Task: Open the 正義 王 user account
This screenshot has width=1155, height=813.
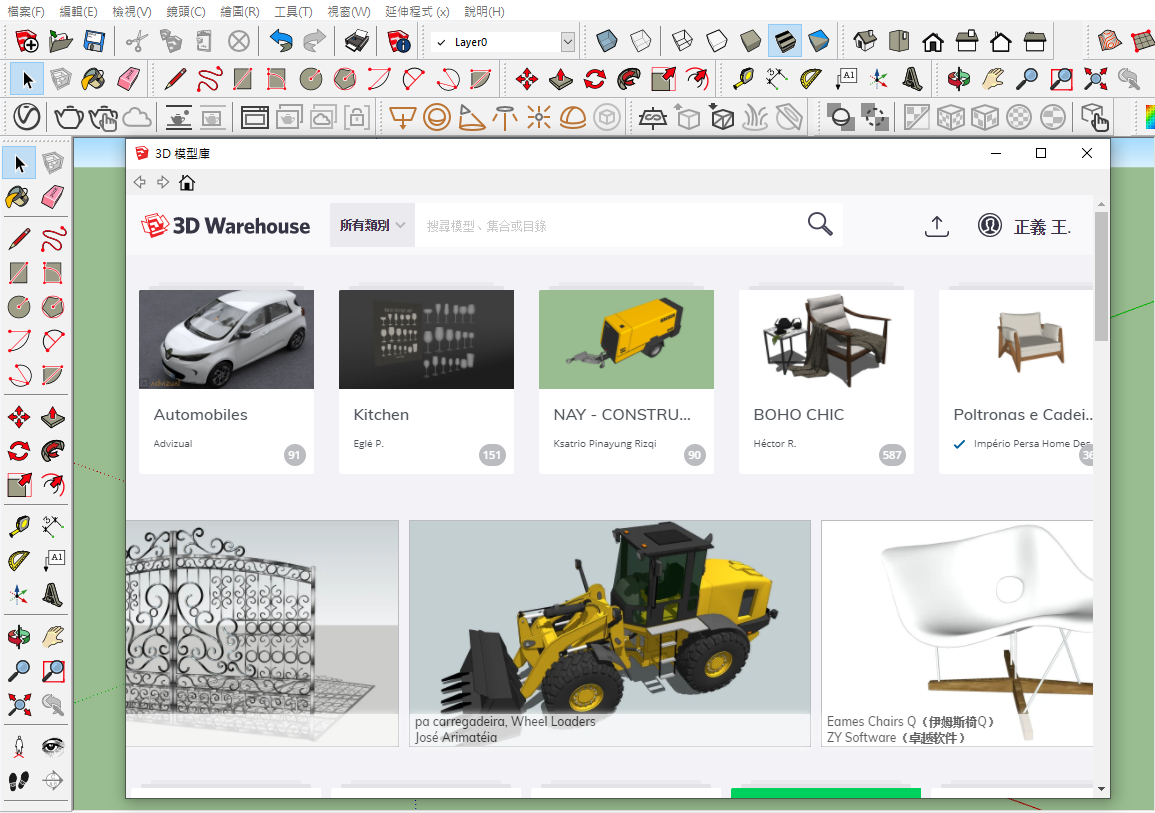Action: [x=1024, y=226]
